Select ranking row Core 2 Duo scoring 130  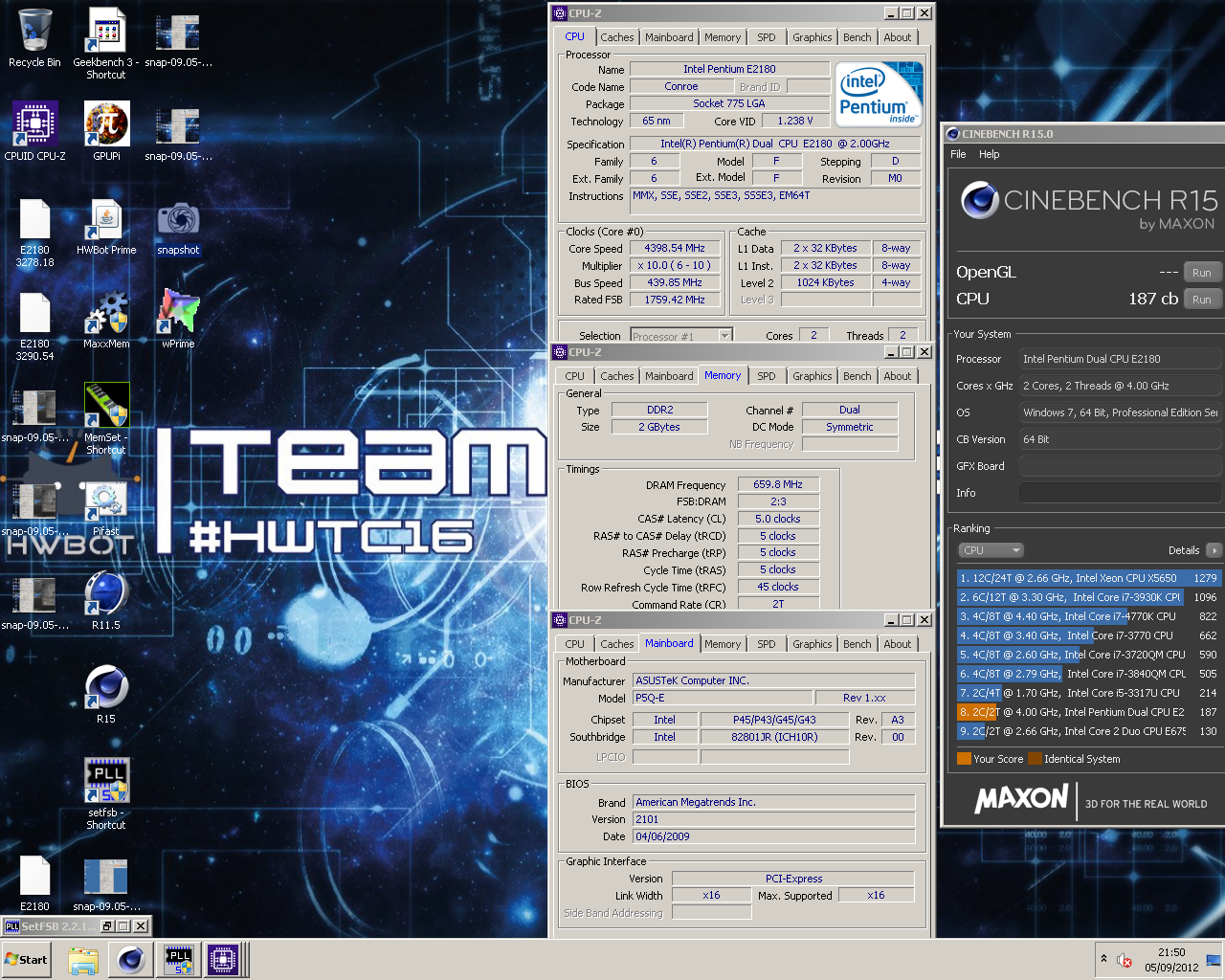[x=1088, y=731]
